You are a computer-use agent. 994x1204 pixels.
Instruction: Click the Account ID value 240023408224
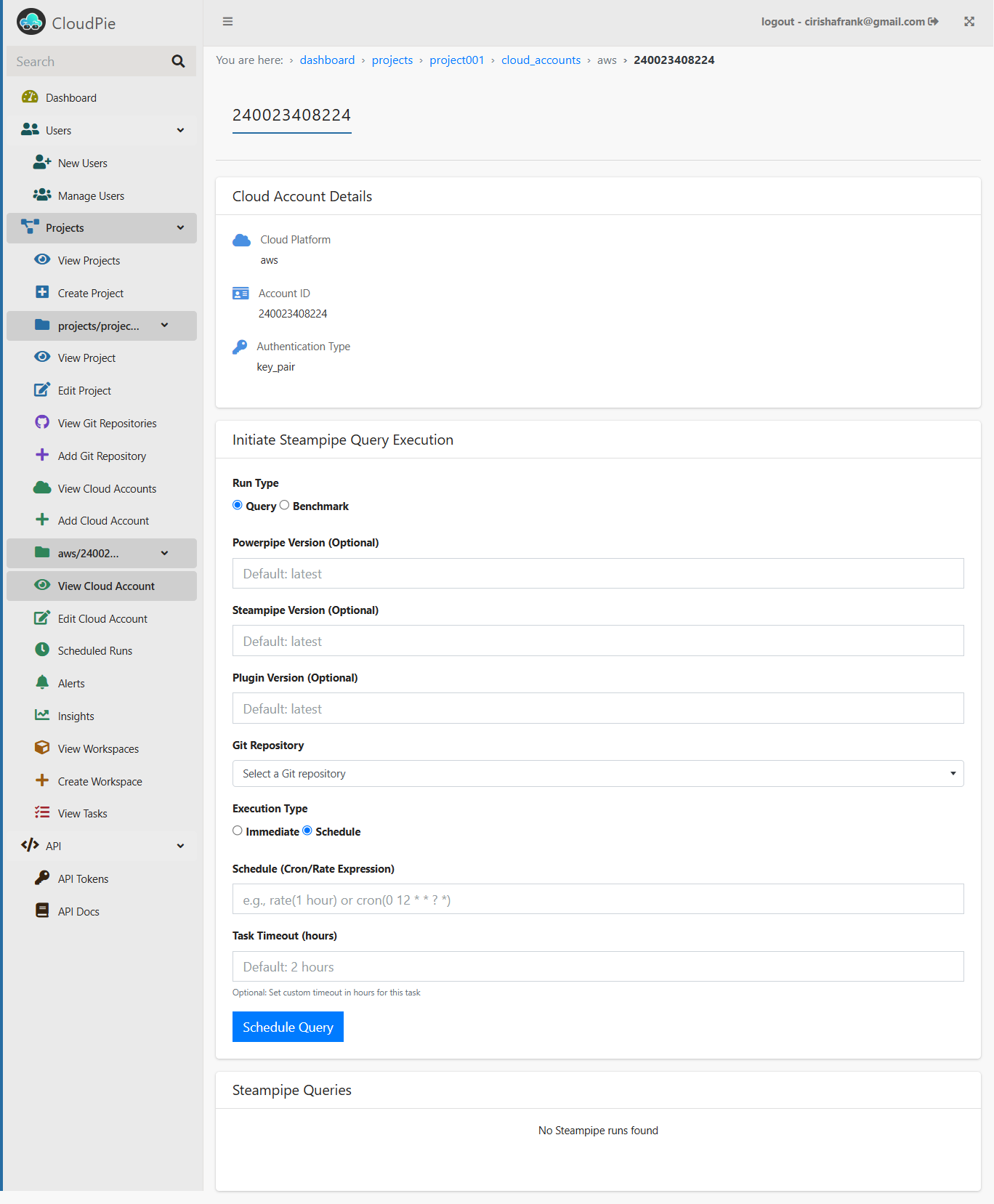[293, 314]
